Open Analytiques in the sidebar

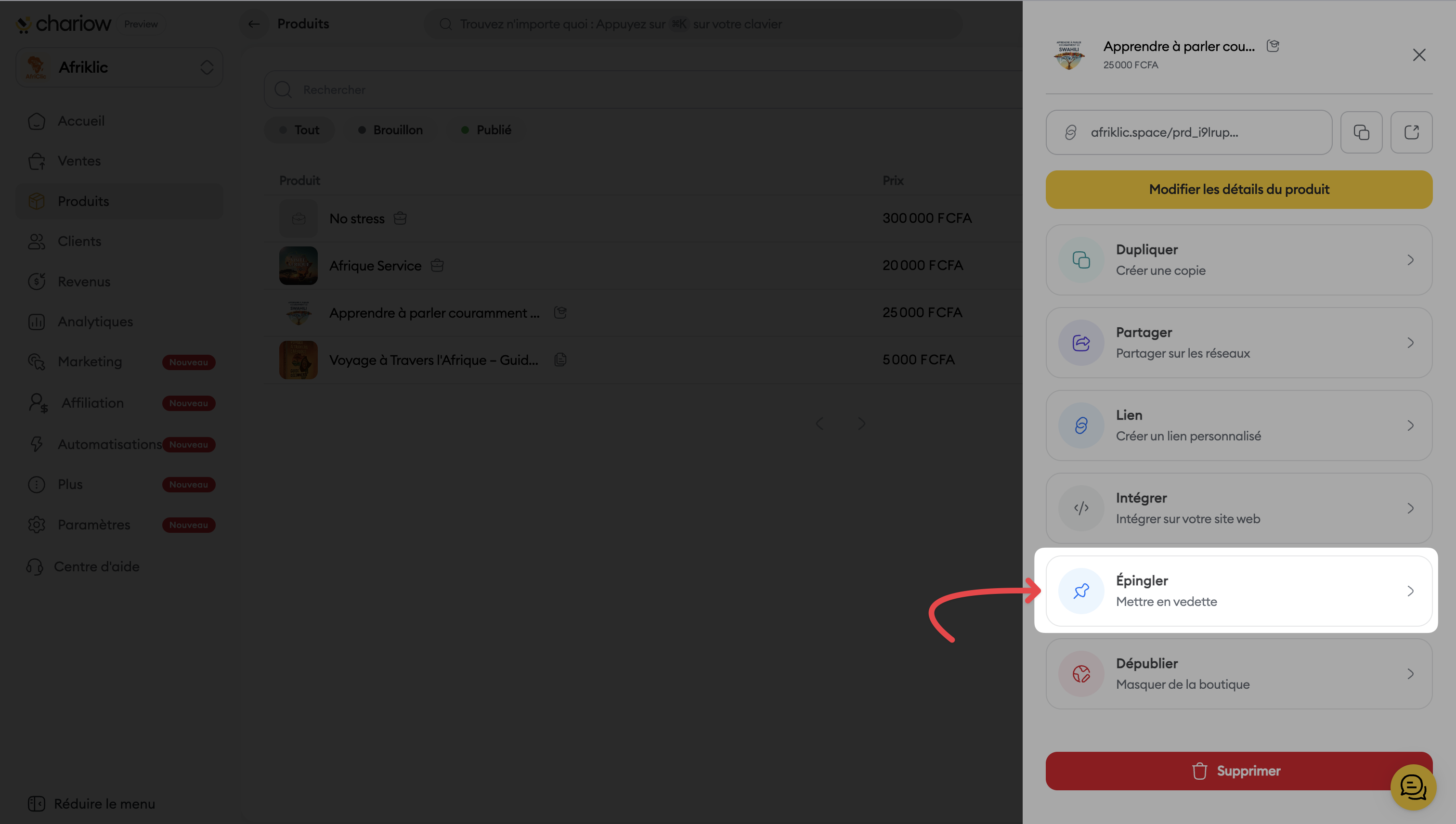pyautogui.click(x=95, y=322)
